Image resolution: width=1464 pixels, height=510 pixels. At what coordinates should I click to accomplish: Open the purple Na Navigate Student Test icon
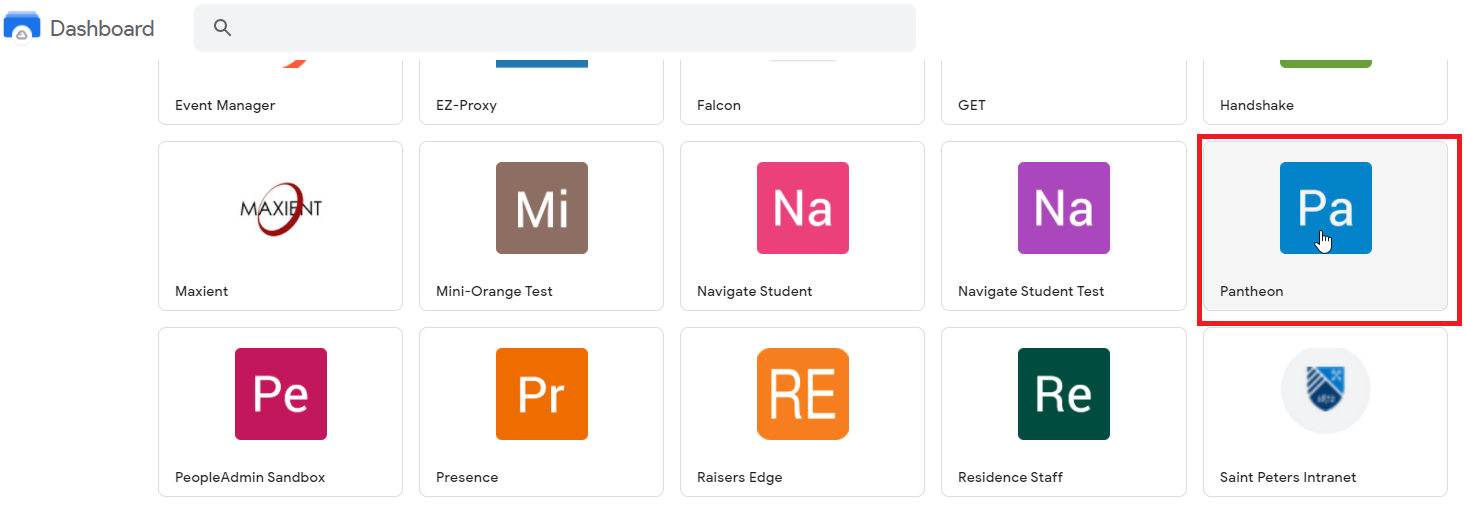coord(1064,208)
